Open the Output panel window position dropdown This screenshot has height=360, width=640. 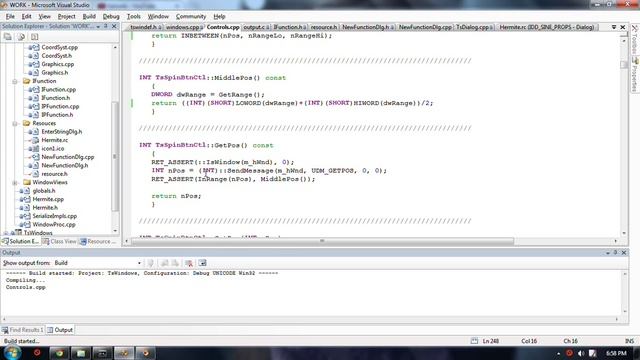click(608, 253)
